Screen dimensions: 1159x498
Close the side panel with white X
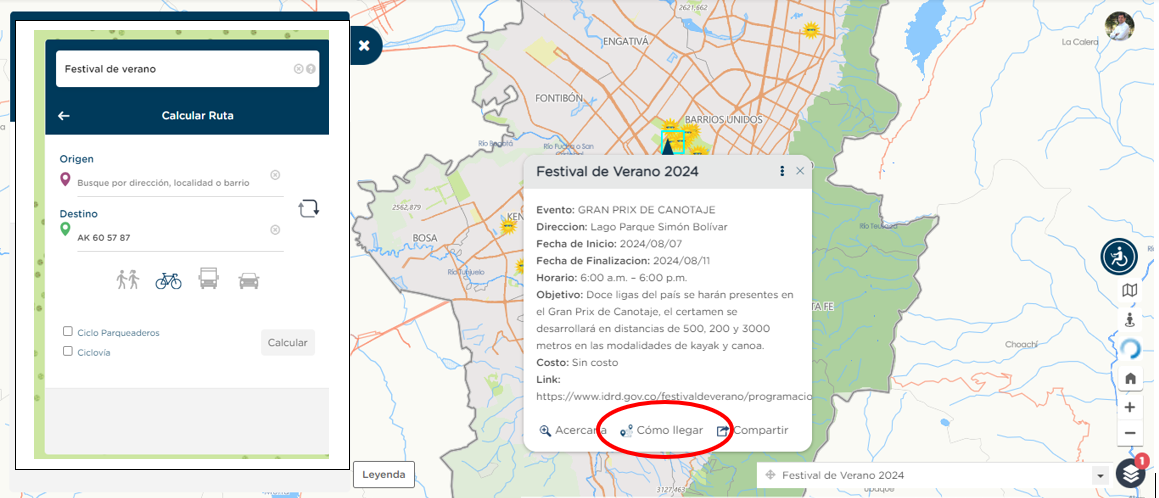(x=364, y=46)
